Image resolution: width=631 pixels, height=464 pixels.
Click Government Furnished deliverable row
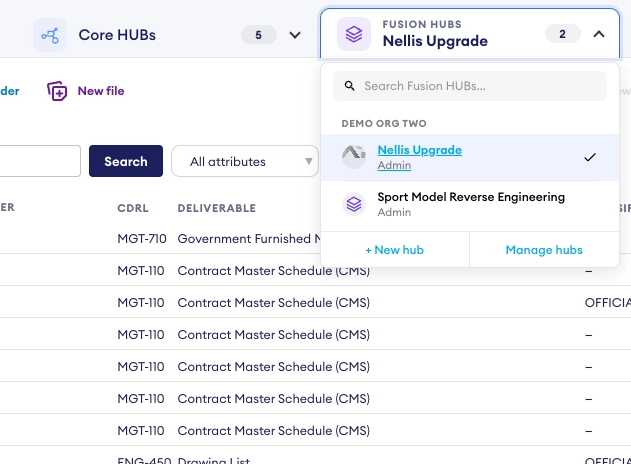pyautogui.click(x=249, y=239)
